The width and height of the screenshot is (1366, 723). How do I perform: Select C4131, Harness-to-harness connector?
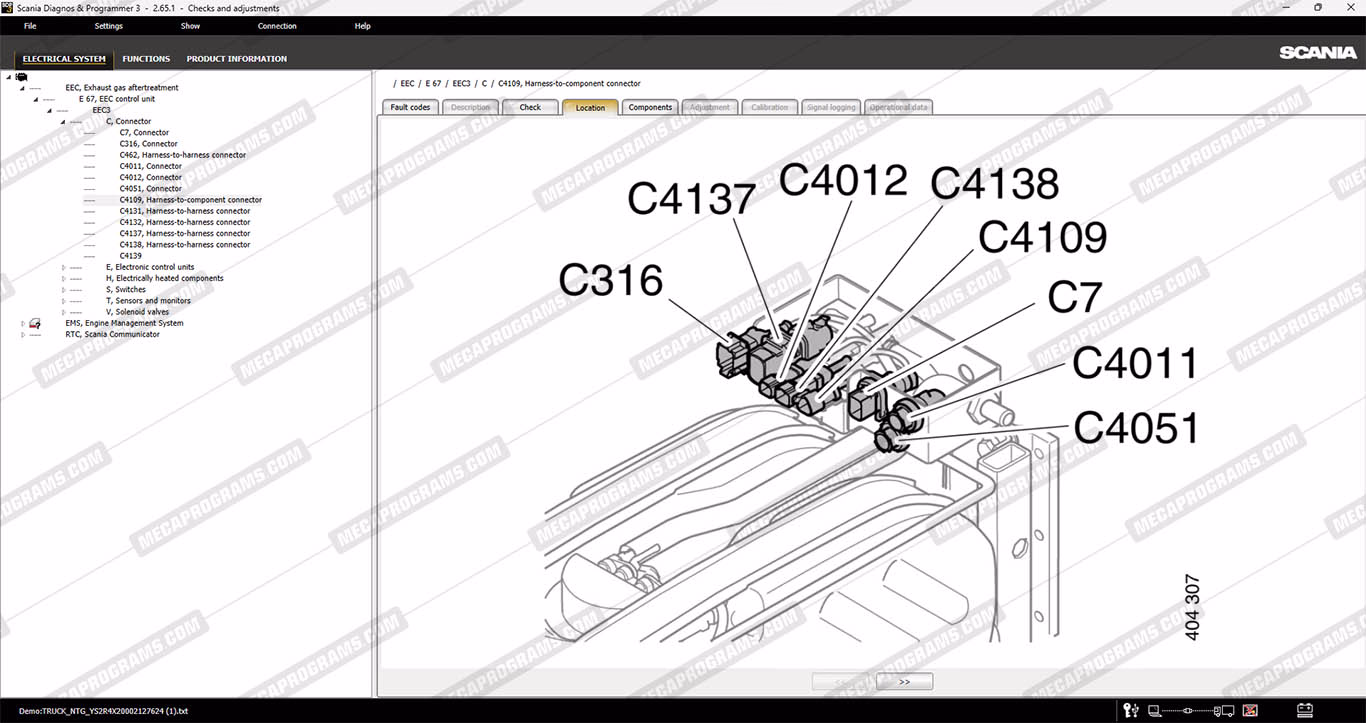point(185,211)
